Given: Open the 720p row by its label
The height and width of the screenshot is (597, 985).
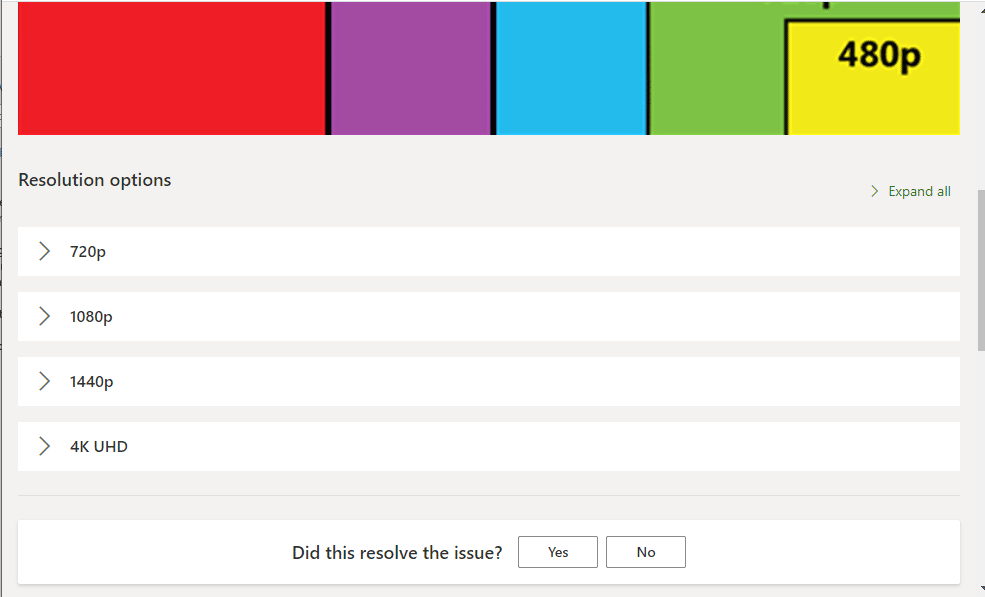Looking at the screenshot, I should (88, 252).
